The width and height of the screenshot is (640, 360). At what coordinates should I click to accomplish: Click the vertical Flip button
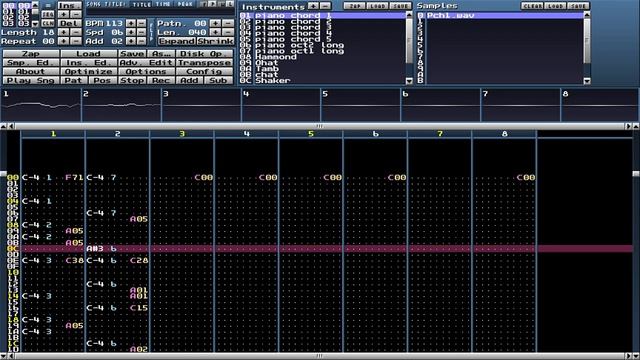click(152, 32)
